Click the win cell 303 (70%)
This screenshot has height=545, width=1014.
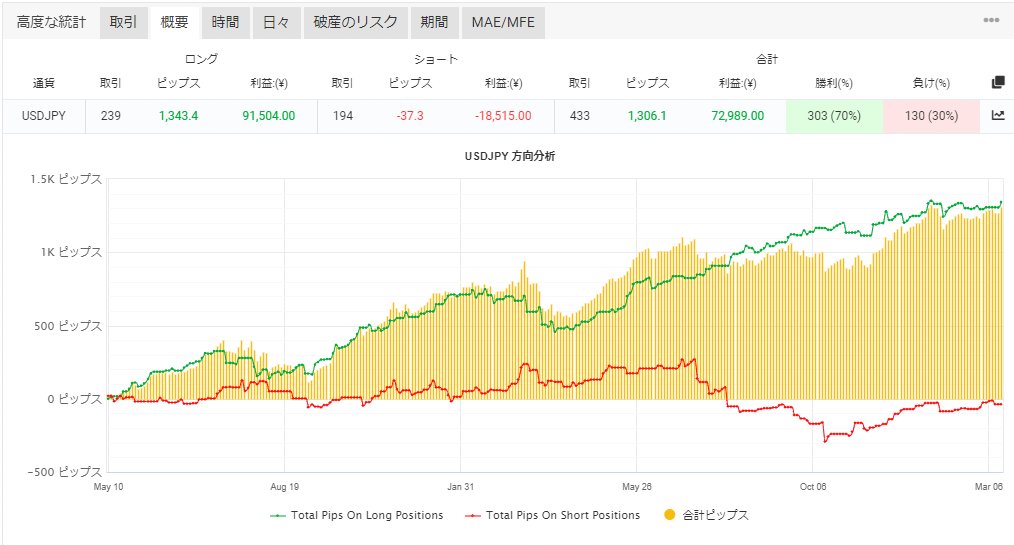pos(834,116)
